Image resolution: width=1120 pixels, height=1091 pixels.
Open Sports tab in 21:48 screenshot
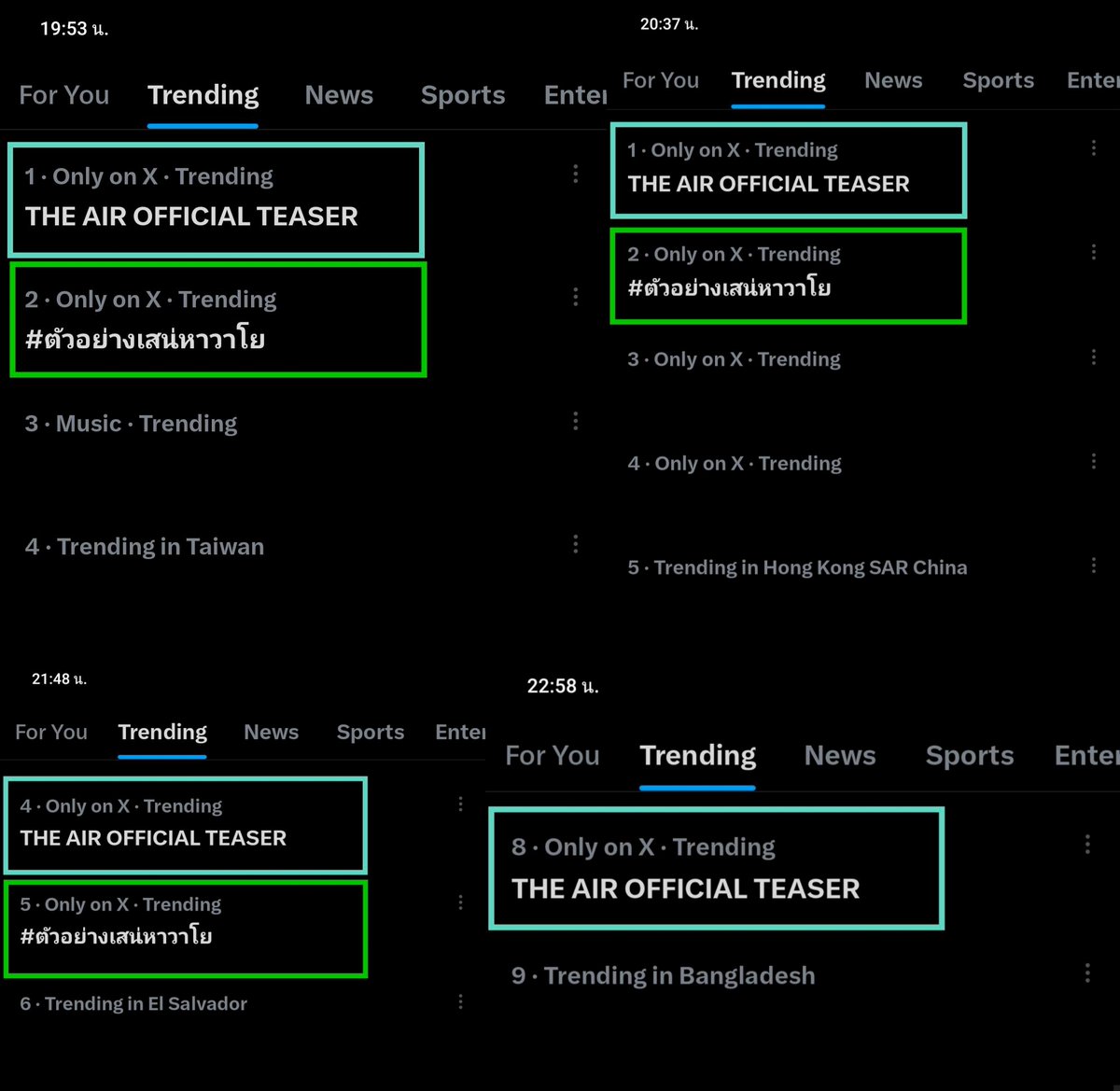(371, 732)
